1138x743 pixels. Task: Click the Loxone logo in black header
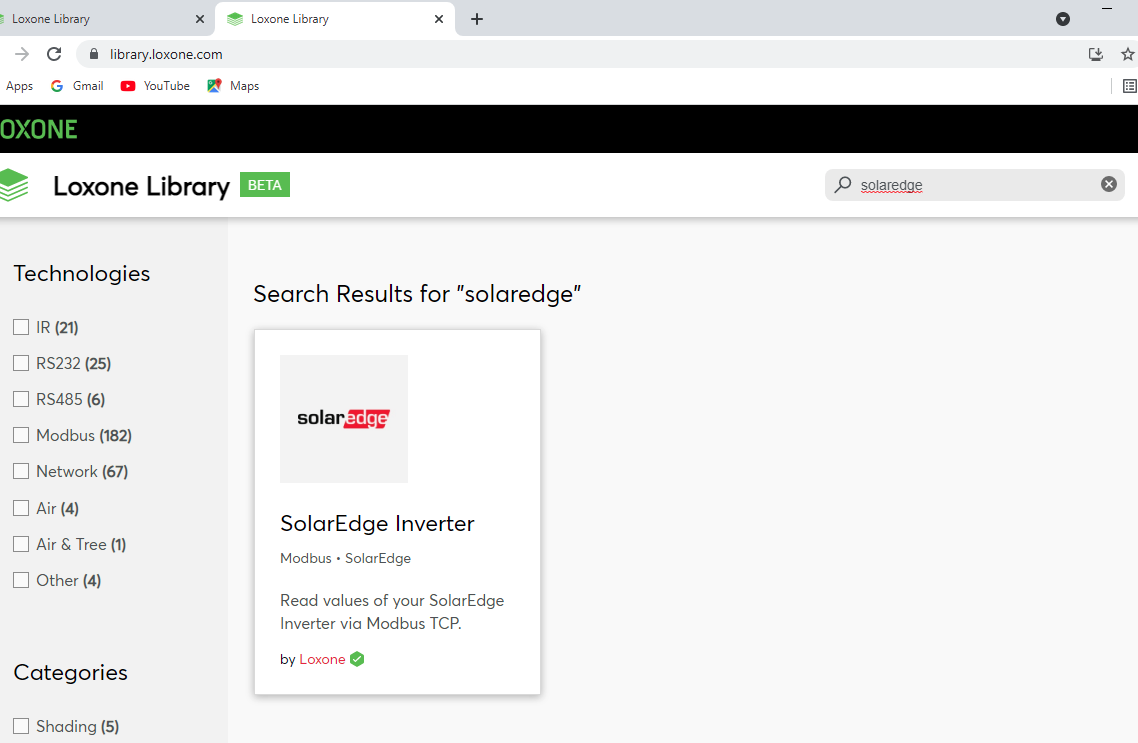[38, 129]
